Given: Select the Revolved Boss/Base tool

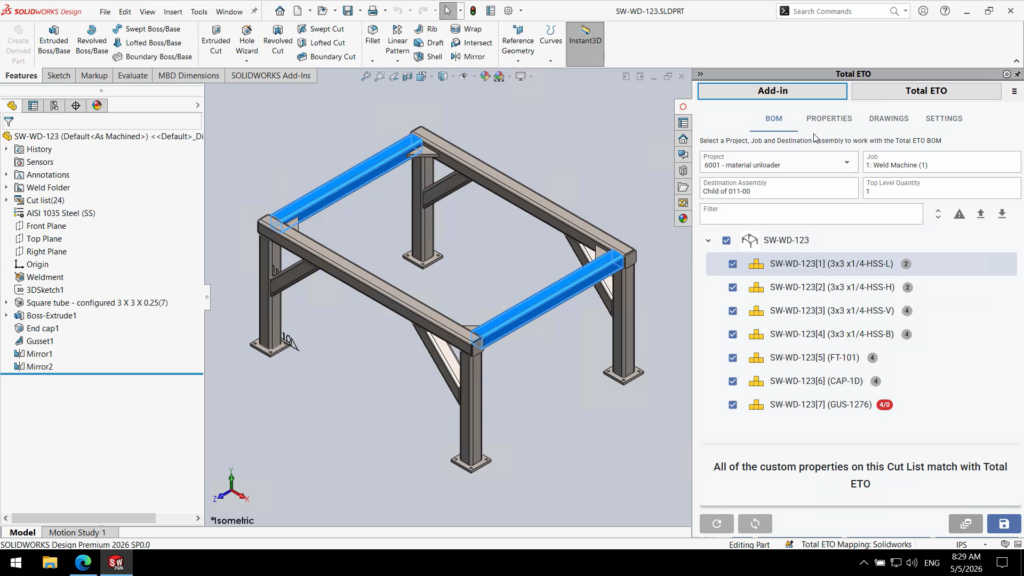Looking at the screenshot, I should (91, 40).
